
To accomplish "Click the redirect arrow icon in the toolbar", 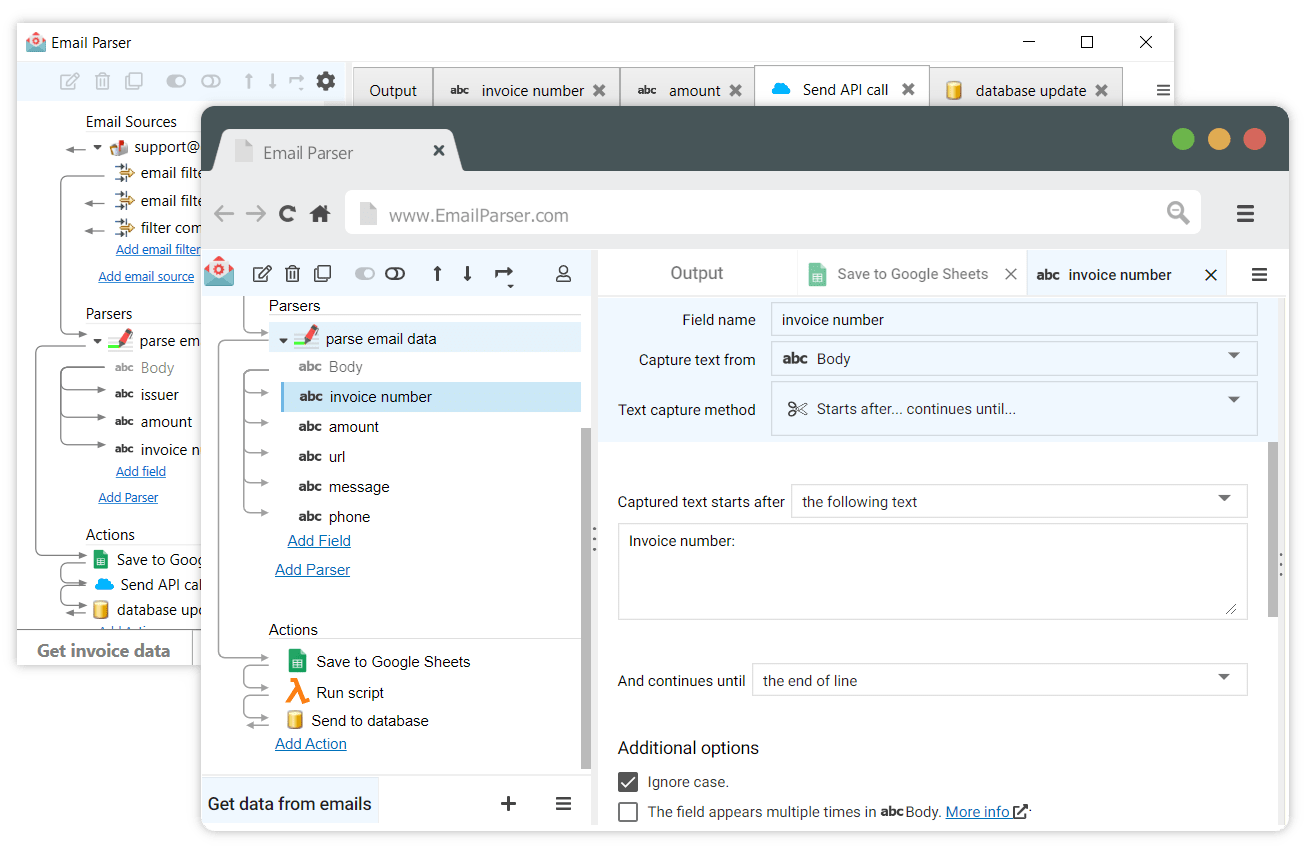I will (x=505, y=273).
